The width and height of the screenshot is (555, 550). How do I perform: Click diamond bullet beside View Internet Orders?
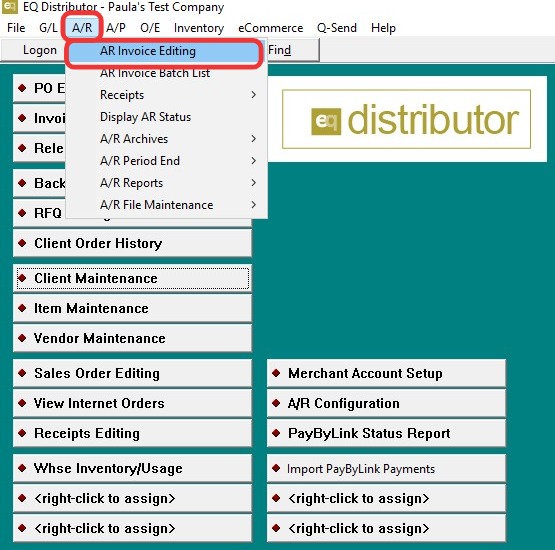22,403
